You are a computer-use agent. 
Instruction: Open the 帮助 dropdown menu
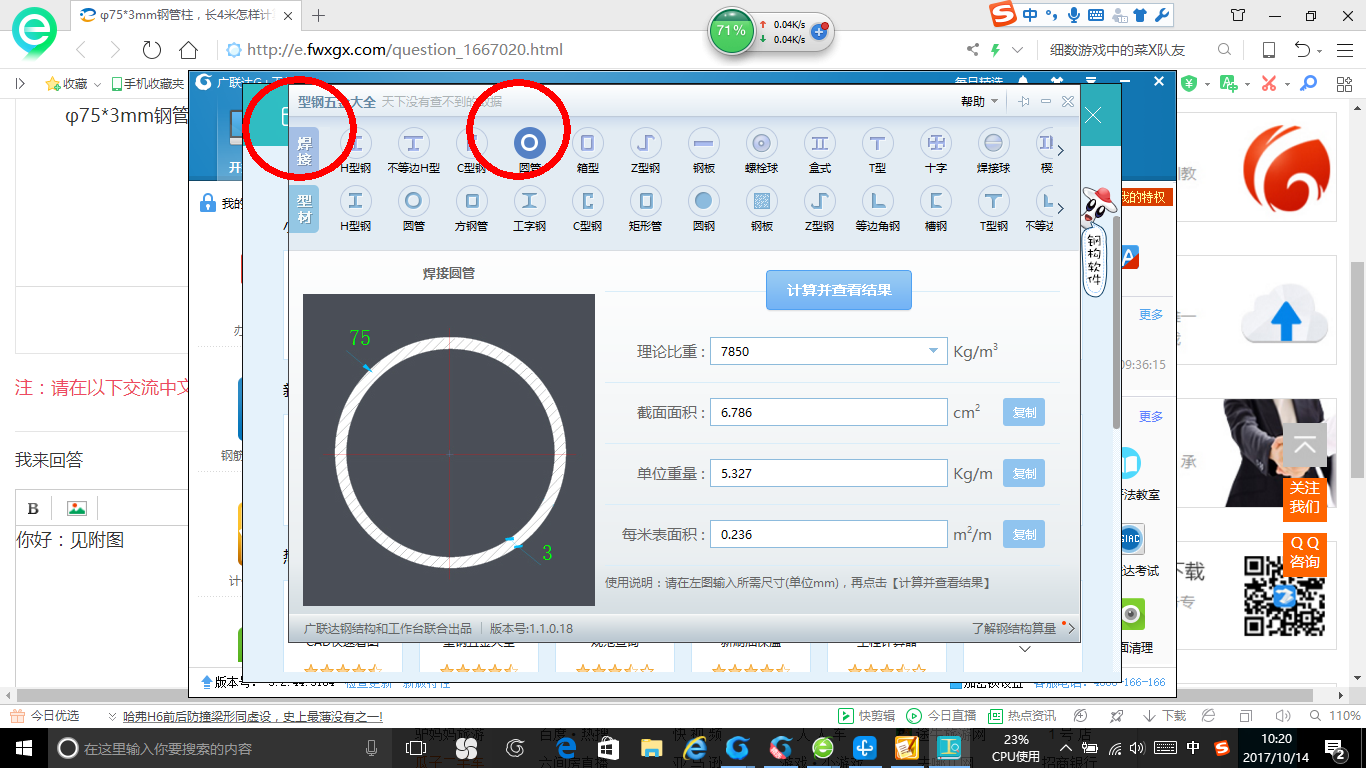[x=980, y=101]
